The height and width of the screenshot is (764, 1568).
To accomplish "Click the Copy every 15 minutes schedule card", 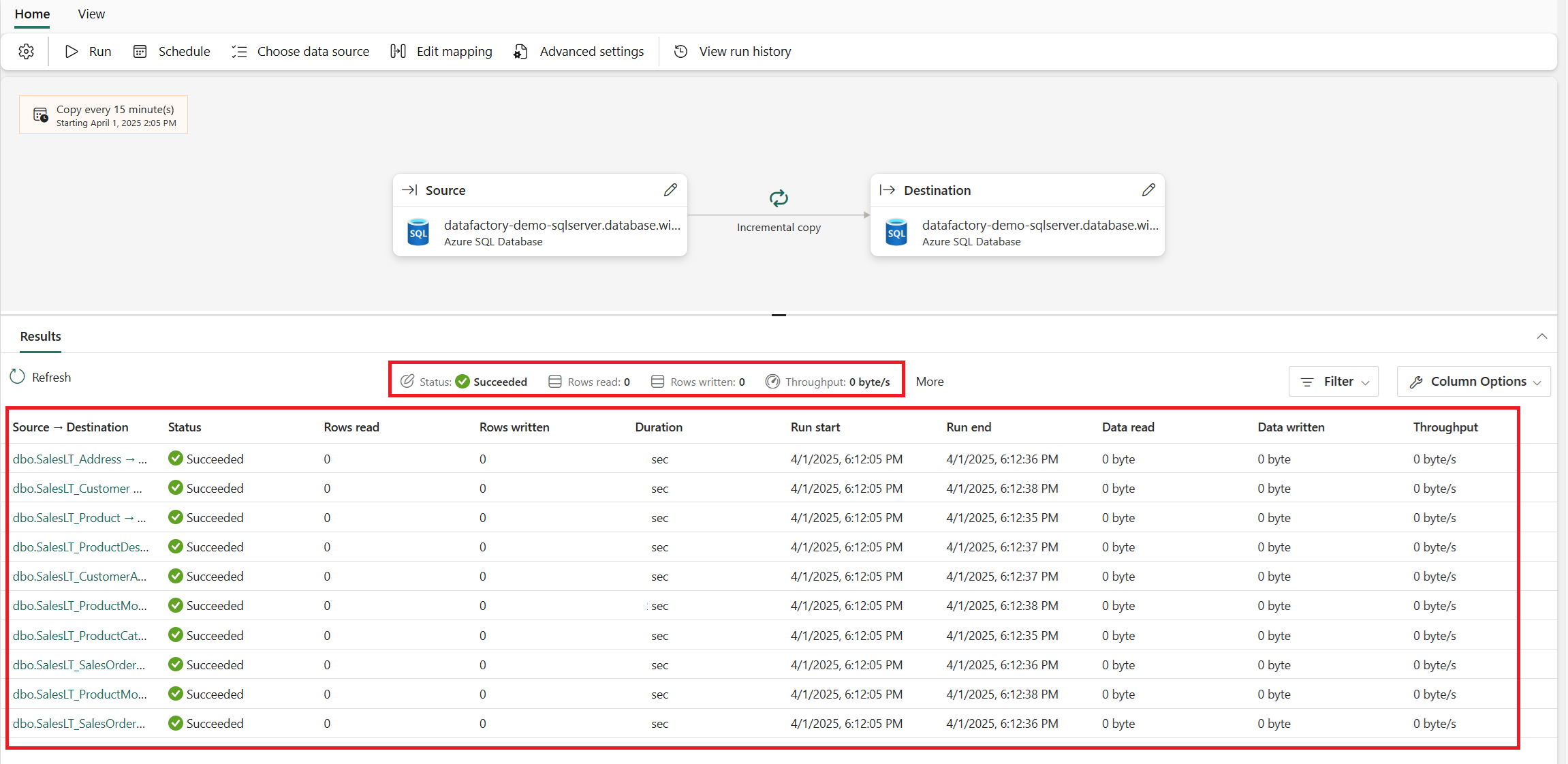I will (104, 115).
